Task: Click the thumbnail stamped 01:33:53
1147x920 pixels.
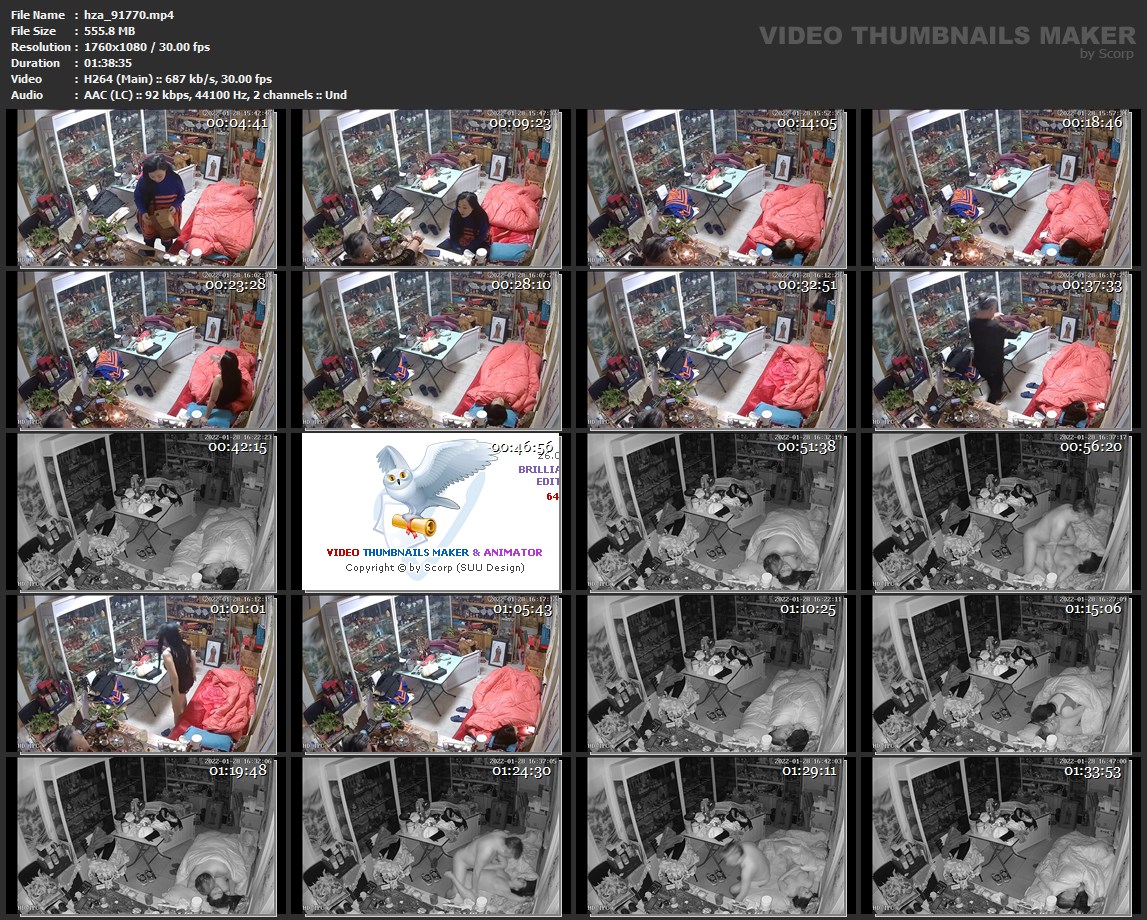Action: click(x=1001, y=835)
